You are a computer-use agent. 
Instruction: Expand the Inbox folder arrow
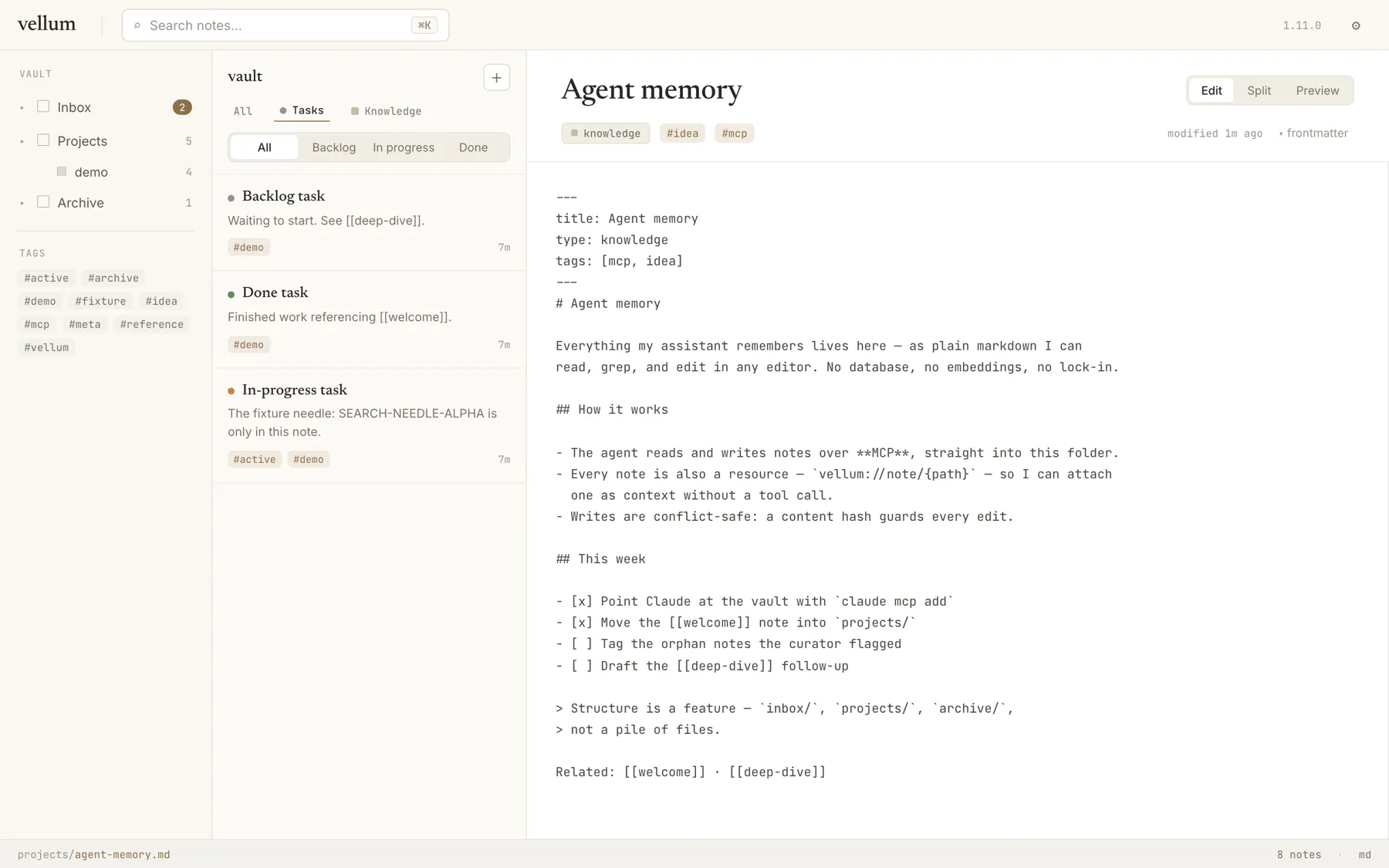point(22,108)
